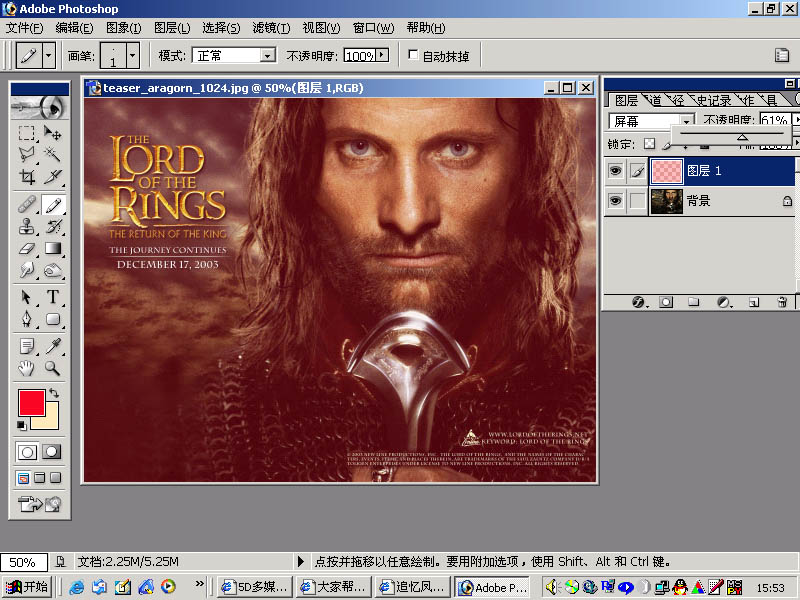
Task: Choose the Zoom tool
Action: [53, 368]
